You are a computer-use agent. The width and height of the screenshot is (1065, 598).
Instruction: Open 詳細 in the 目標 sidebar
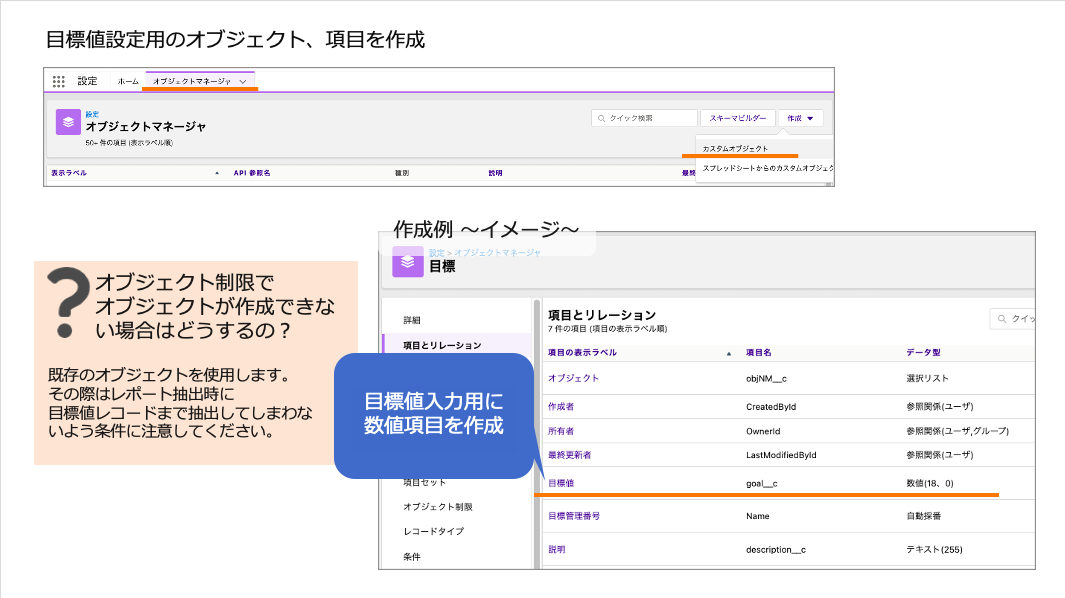point(412,320)
